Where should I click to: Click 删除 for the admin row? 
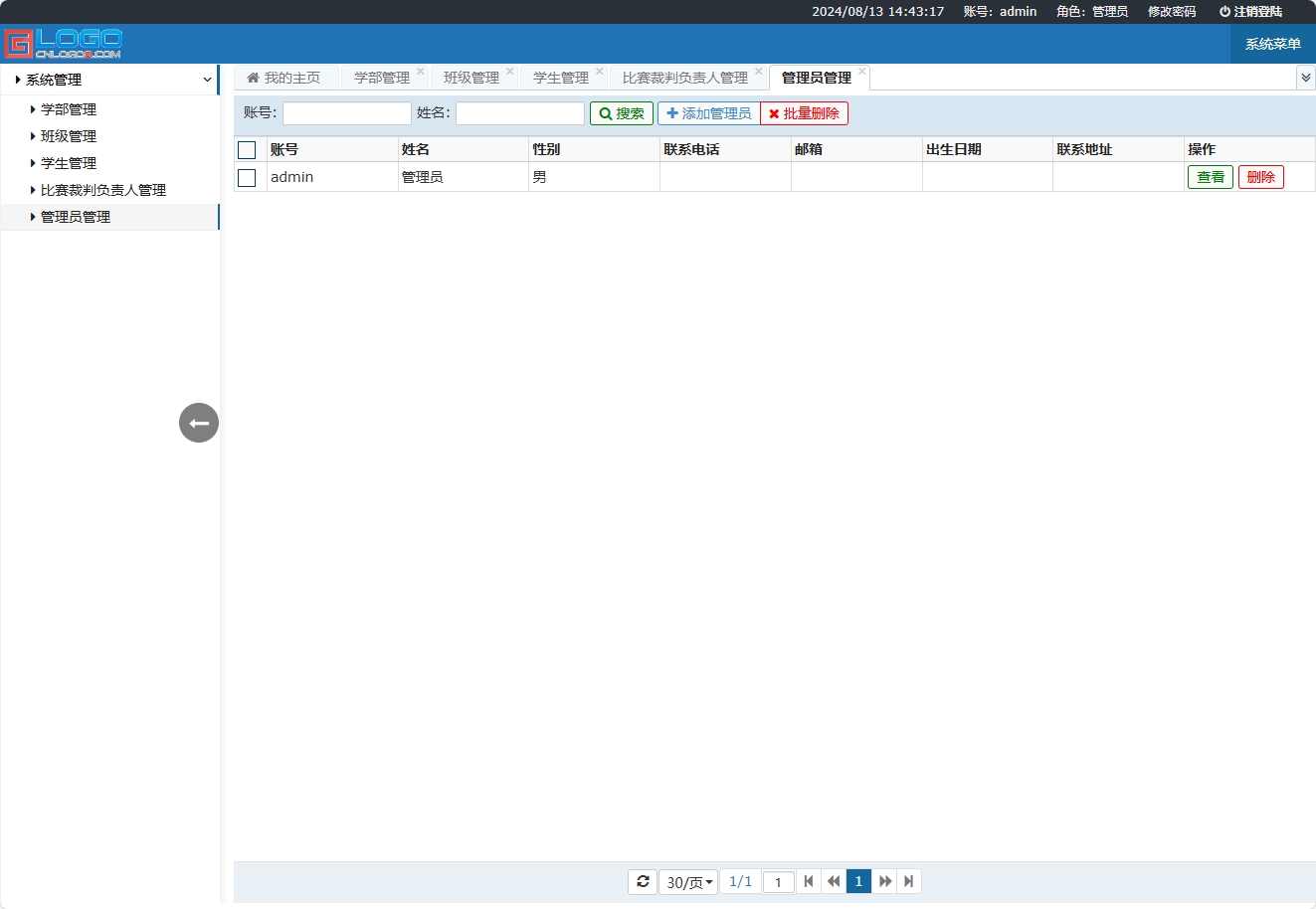click(1261, 177)
